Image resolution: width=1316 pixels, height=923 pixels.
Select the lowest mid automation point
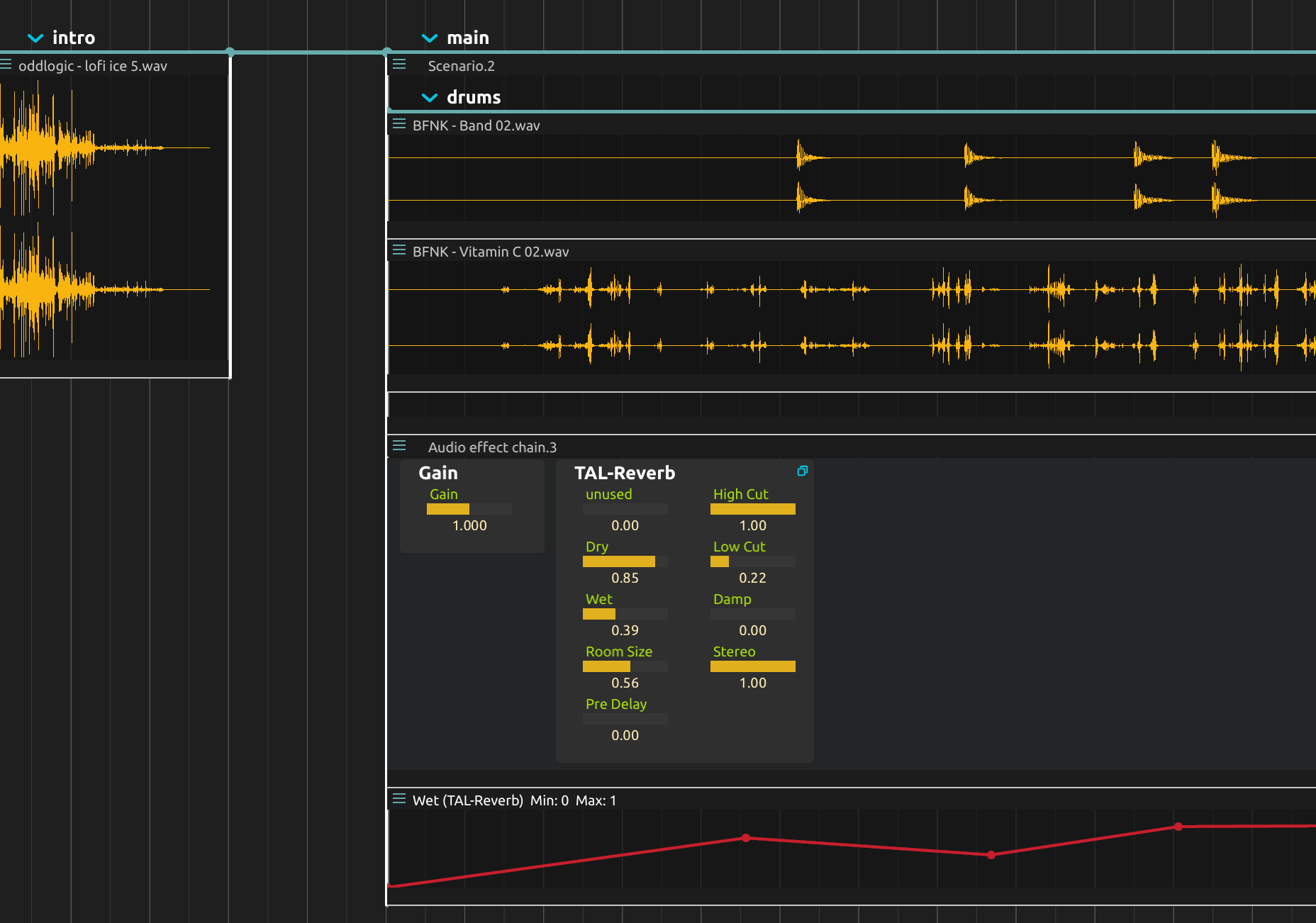(991, 855)
